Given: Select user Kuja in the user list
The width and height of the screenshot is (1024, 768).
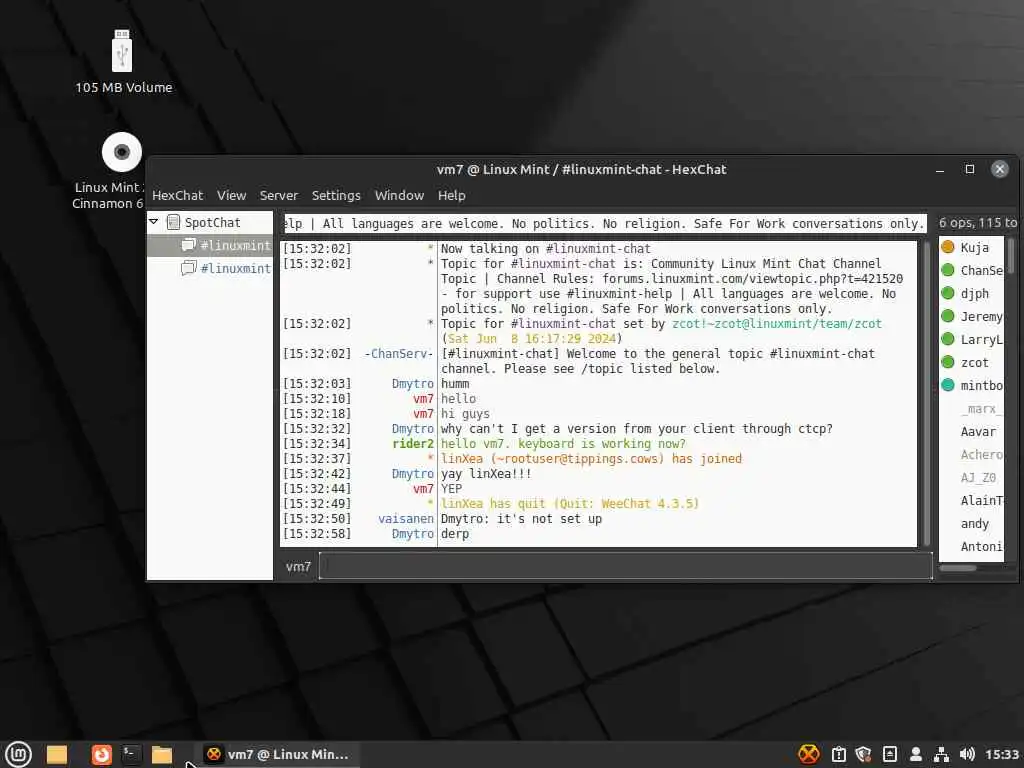Looking at the screenshot, I should pos(974,248).
